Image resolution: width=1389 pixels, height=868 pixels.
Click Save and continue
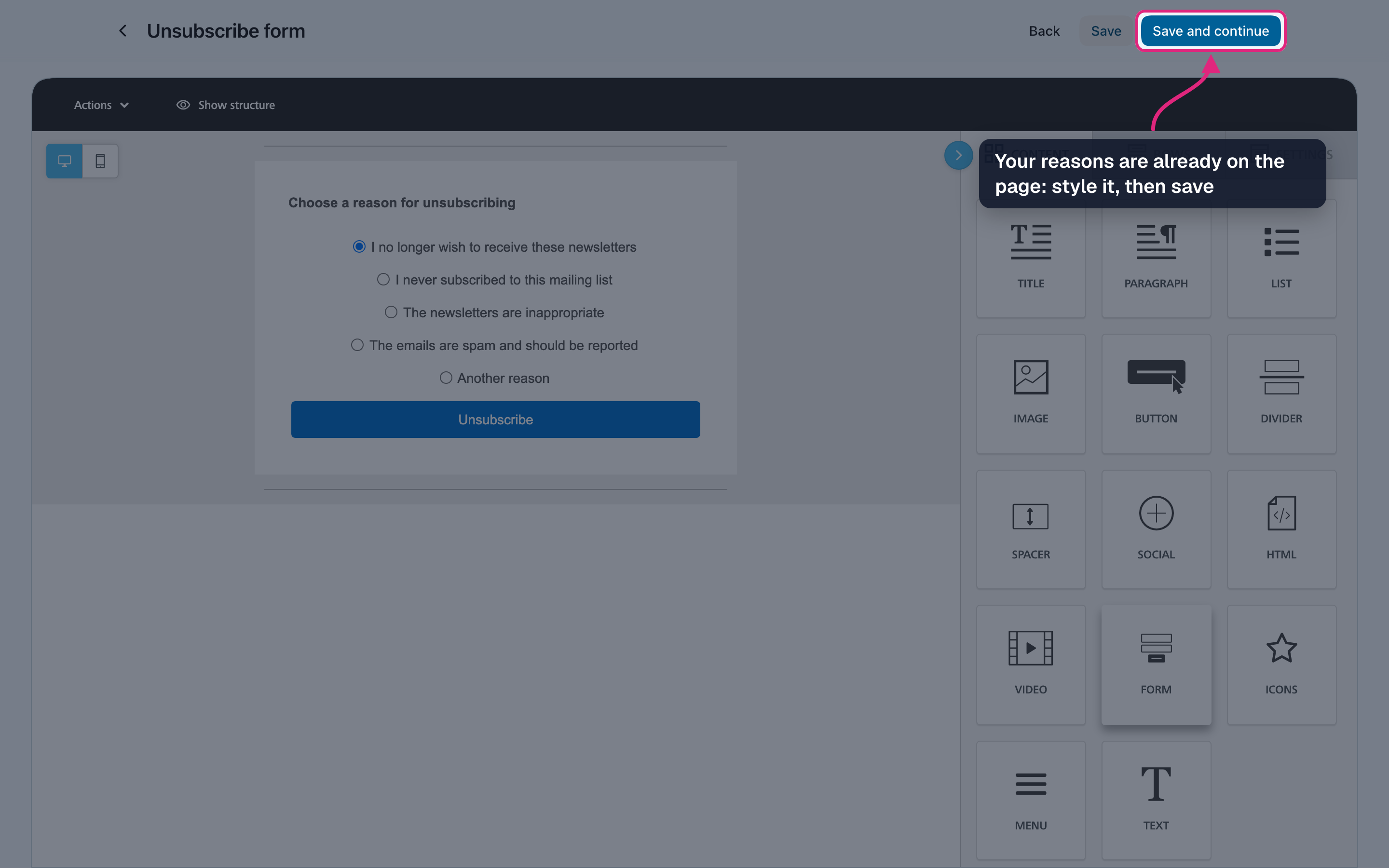(x=1211, y=31)
